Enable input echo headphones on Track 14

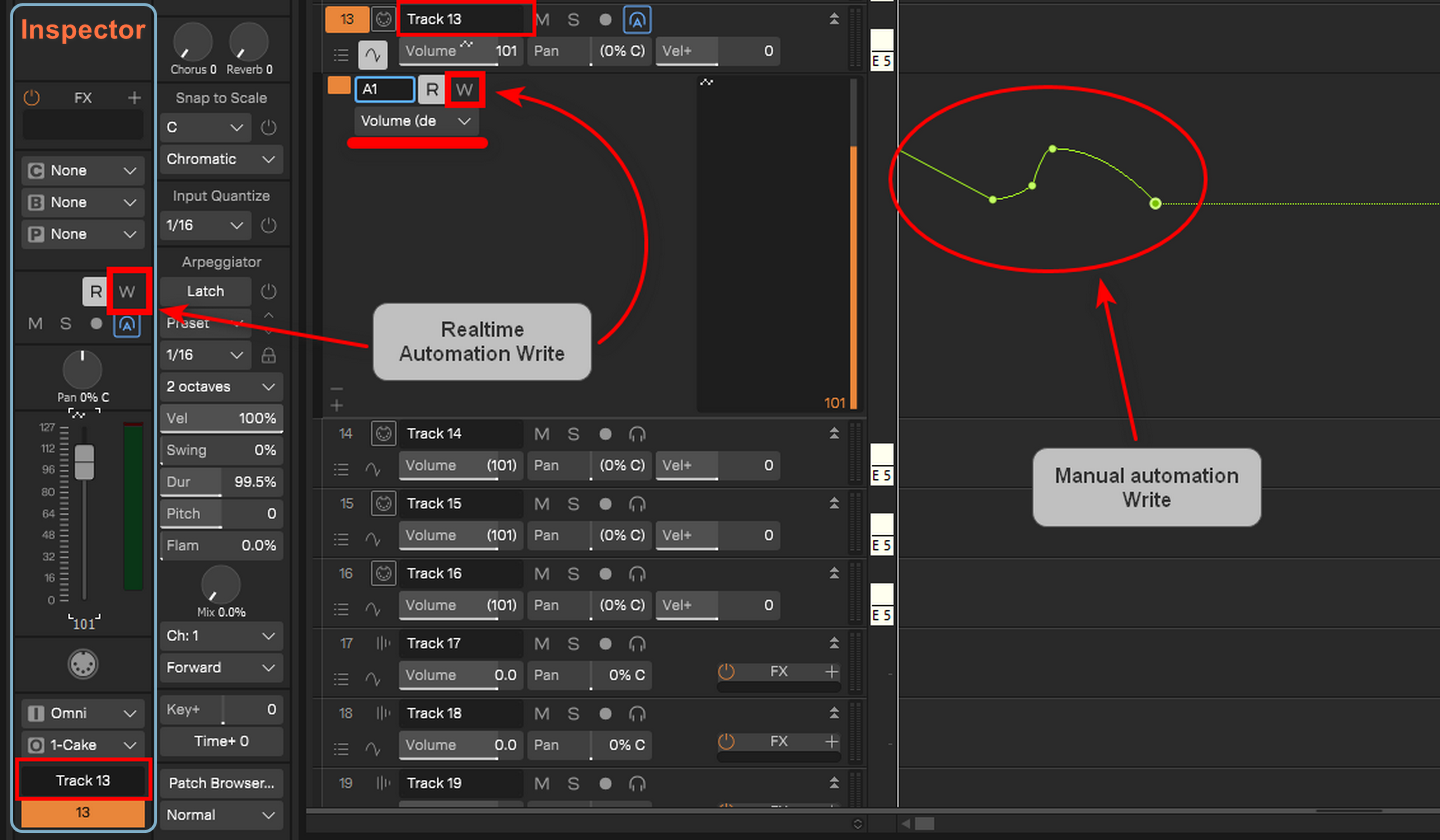(636, 434)
